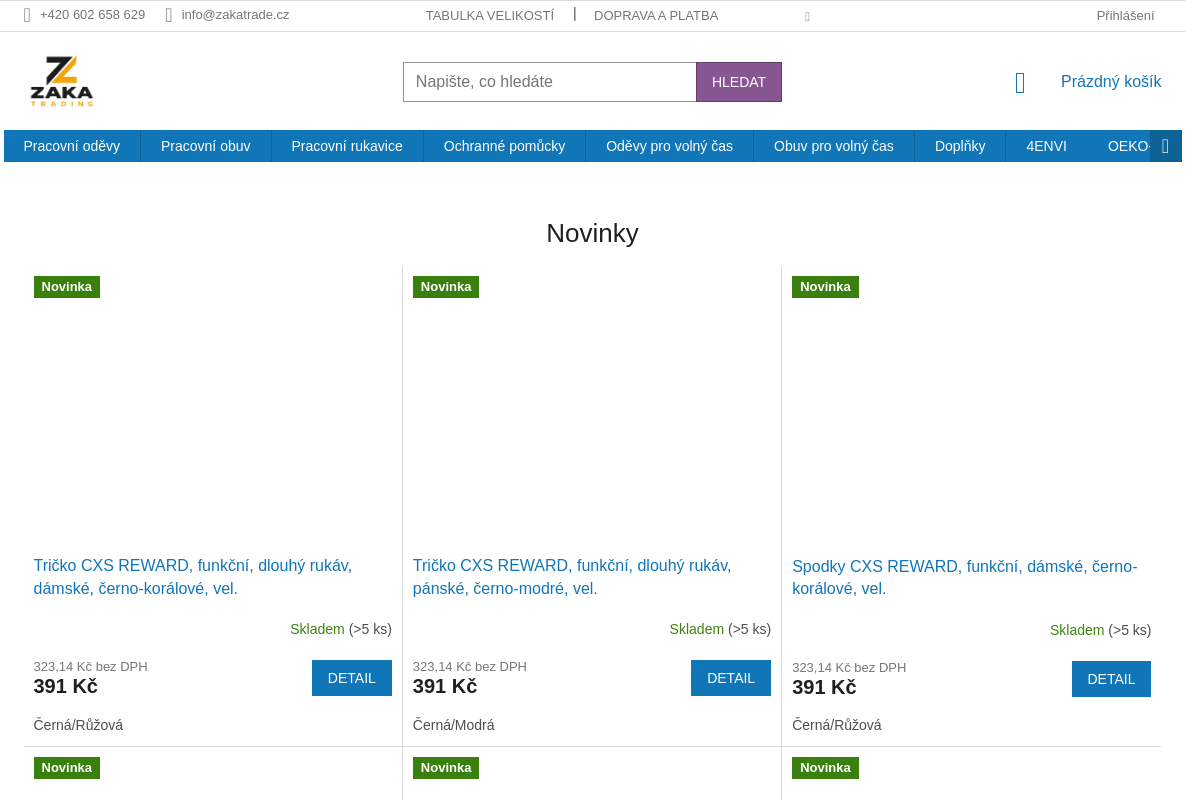This screenshot has height=800, width=1200.
Task: Open the Pracovní obuv category
Action: click(206, 146)
